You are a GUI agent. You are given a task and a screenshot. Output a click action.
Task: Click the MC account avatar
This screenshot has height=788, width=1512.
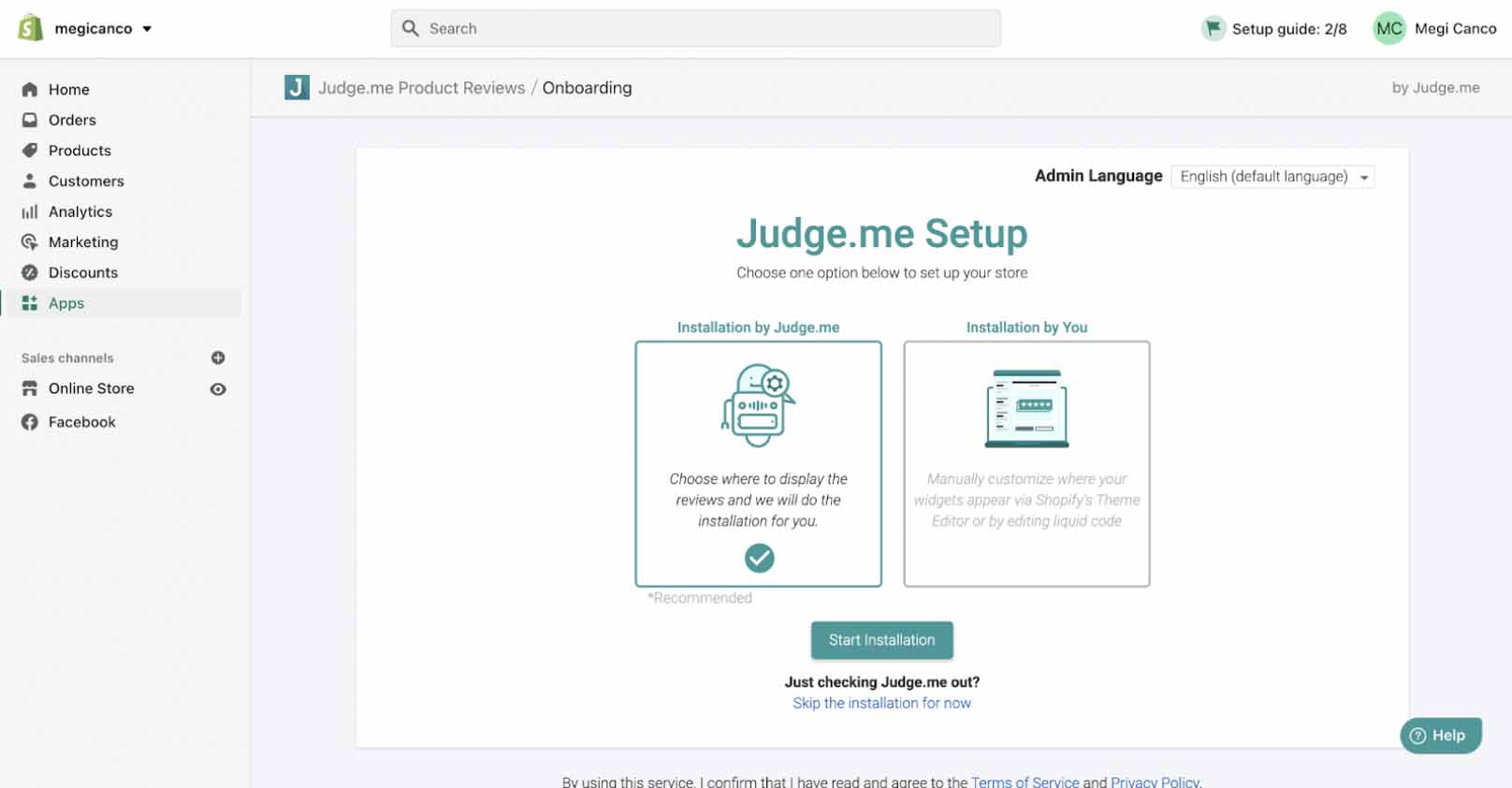tap(1389, 29)
